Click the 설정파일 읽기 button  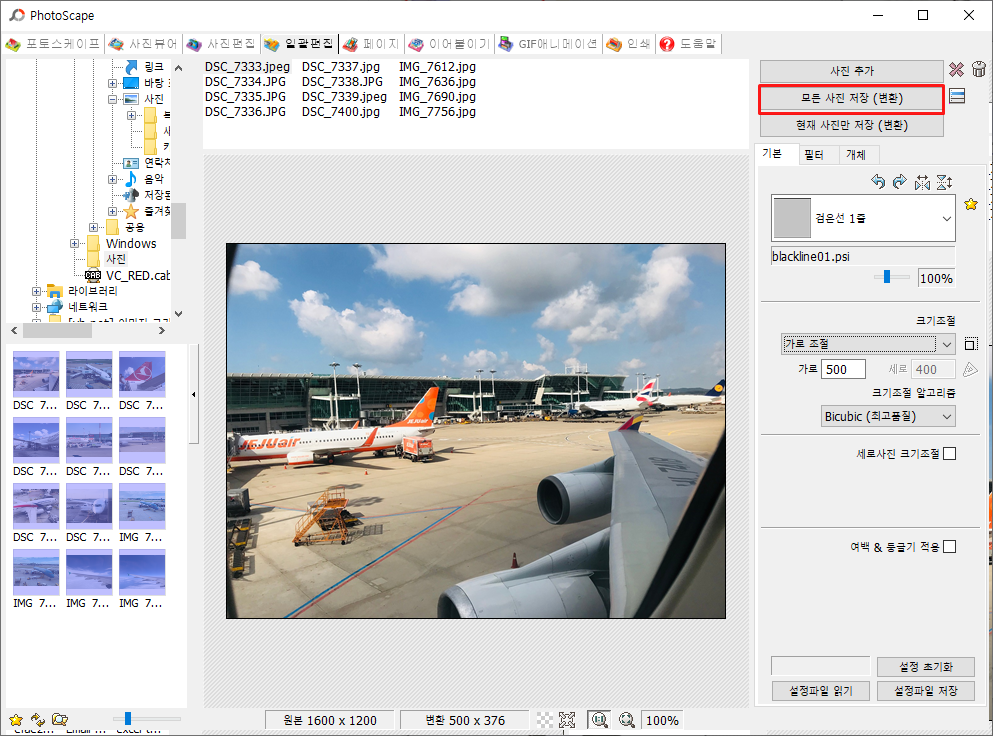coord(821,690)
